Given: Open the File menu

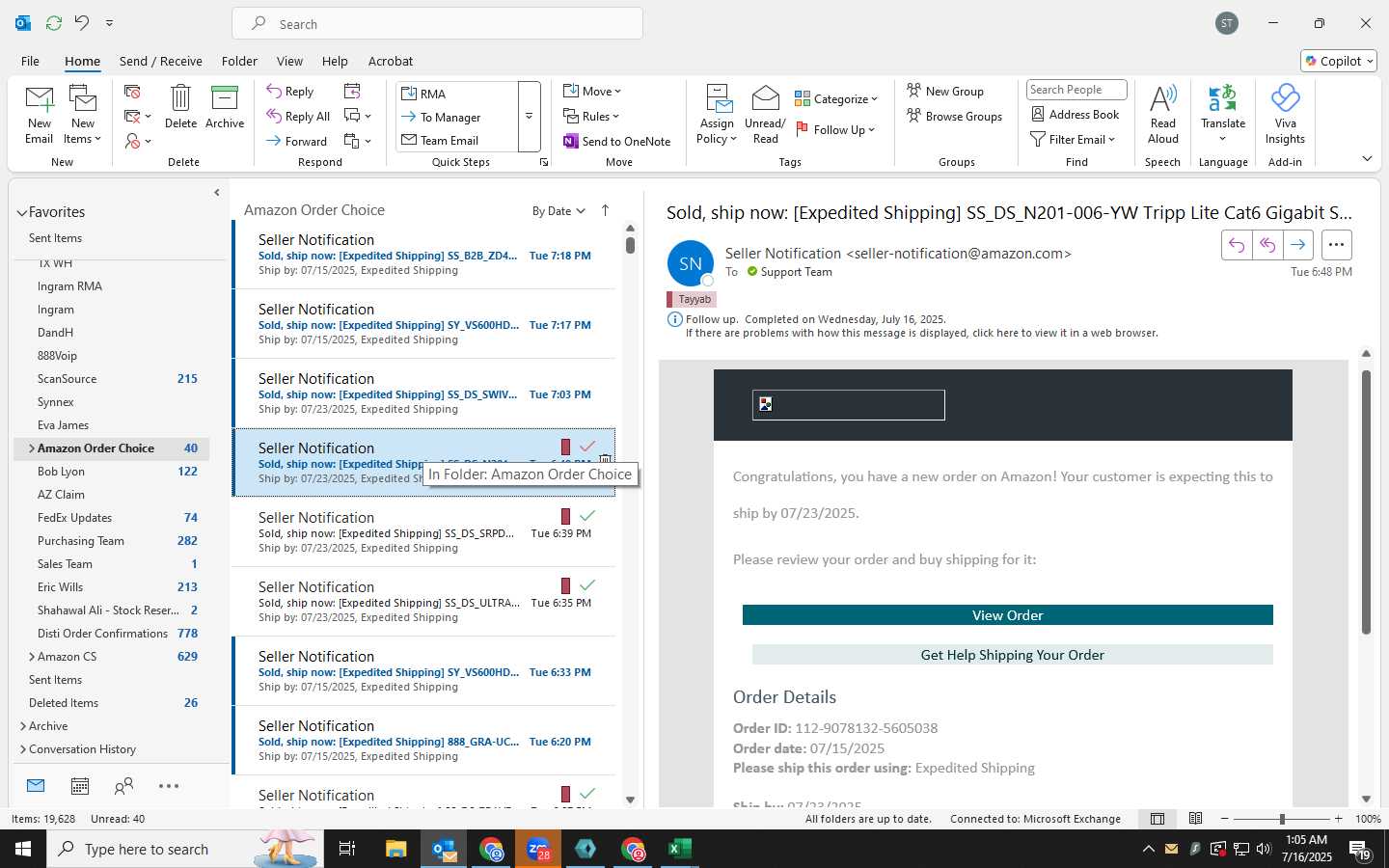Looking at the screenshot, I should 30,61.
